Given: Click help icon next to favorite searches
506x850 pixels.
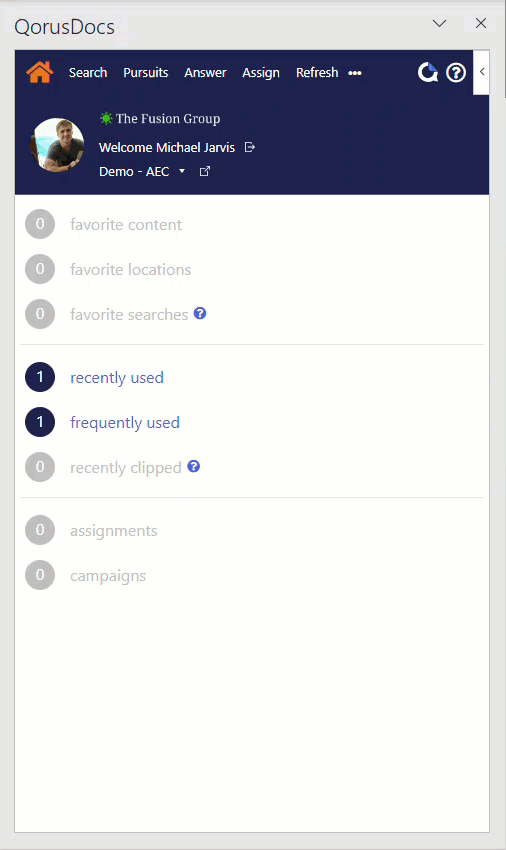Looking at the screenshot, I should coord(200,313).
